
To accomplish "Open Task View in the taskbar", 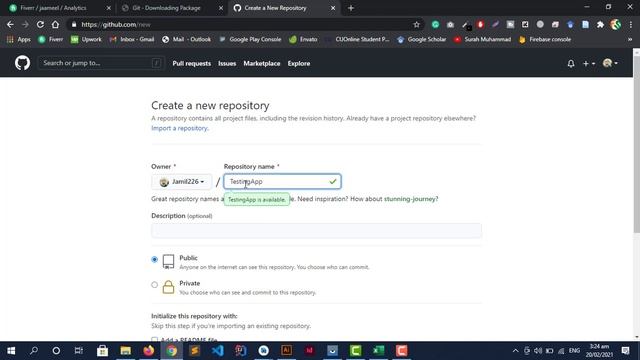I will point(79,351).
